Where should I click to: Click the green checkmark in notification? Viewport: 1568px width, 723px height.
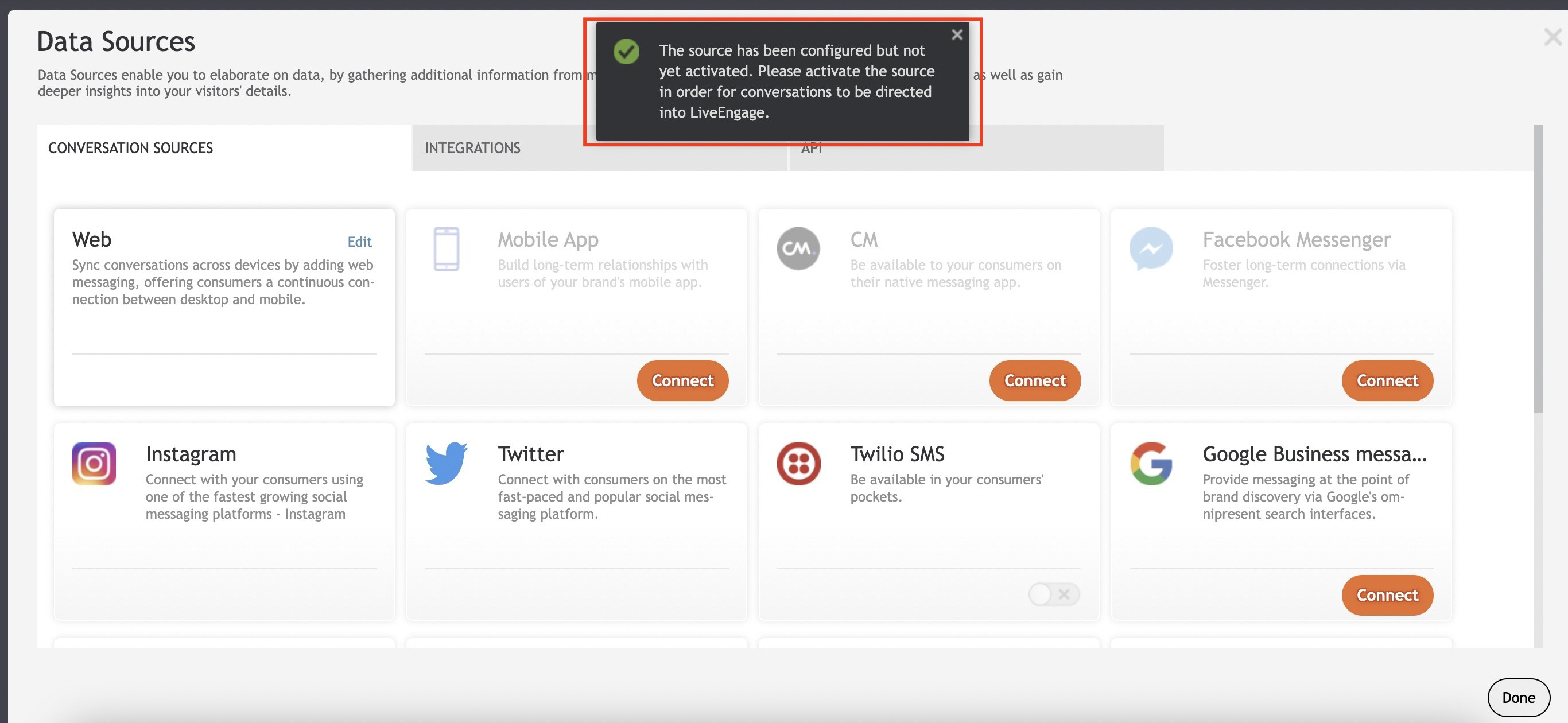coord(626,51)
